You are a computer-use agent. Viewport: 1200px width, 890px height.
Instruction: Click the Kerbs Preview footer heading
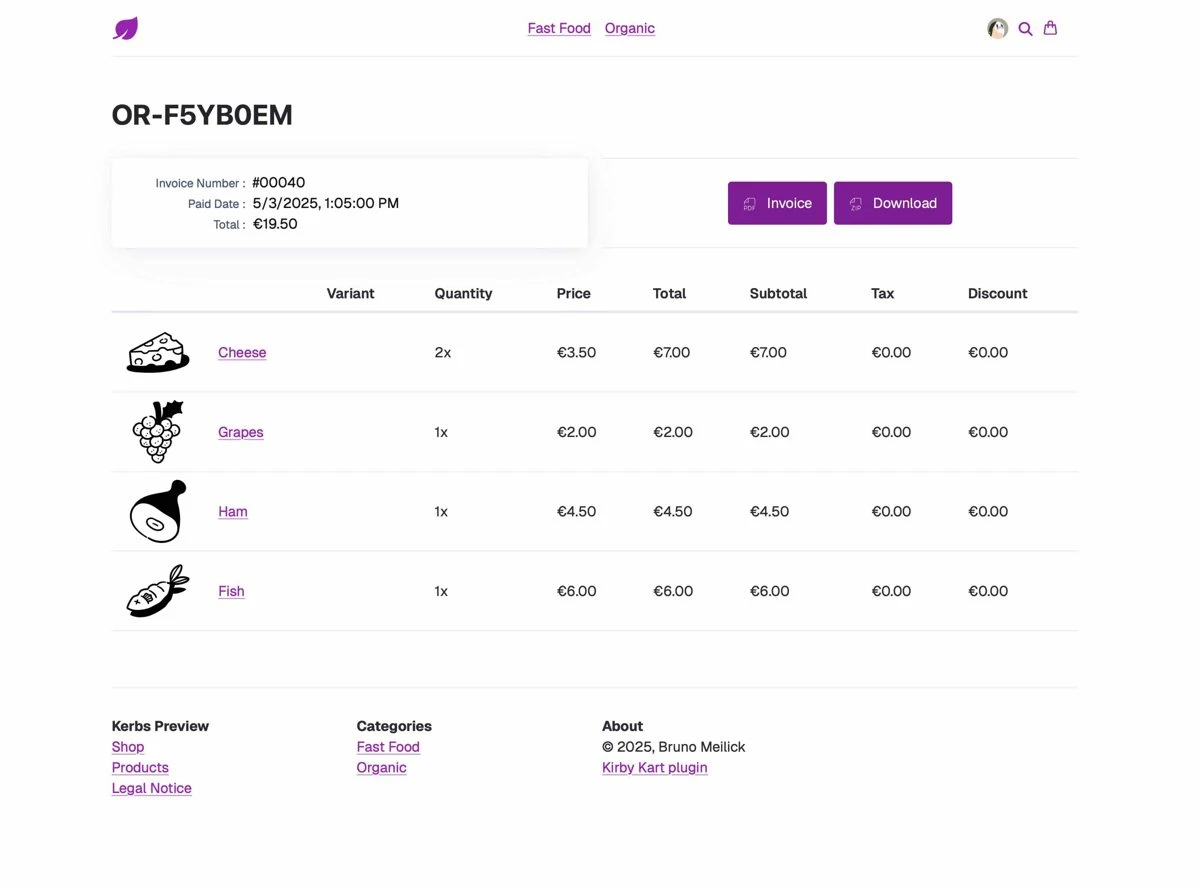(x=160, y=726)
